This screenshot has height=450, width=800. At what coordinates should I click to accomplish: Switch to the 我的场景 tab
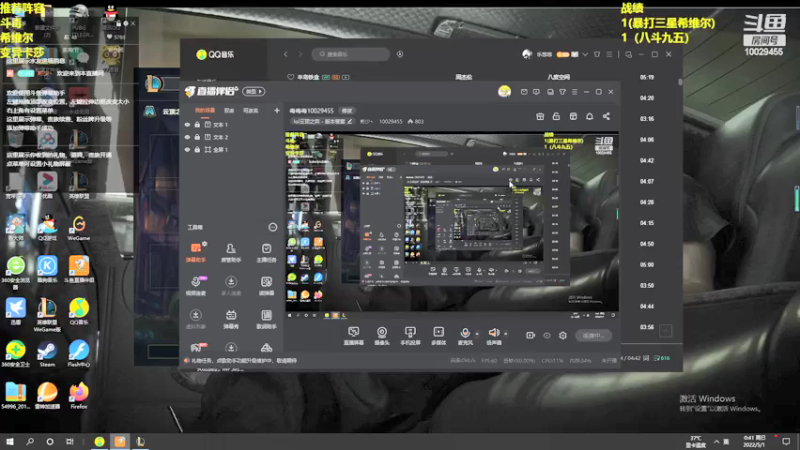pyautogui.click(x=205, y=110)
